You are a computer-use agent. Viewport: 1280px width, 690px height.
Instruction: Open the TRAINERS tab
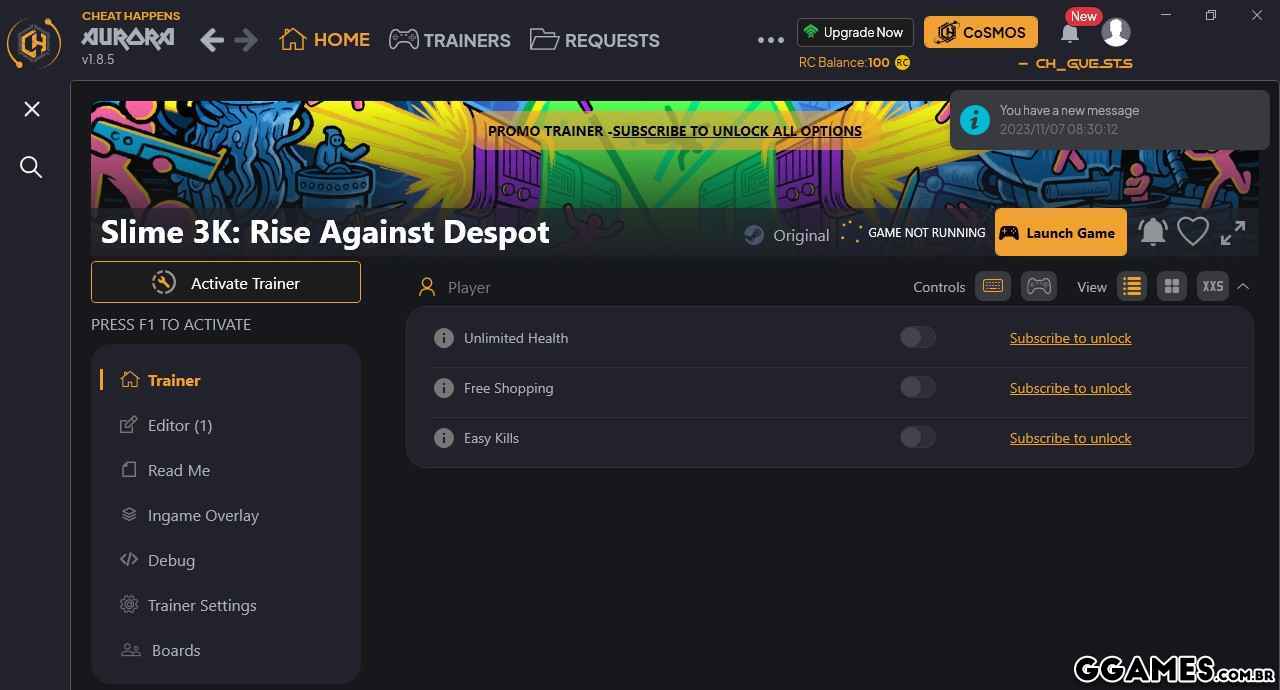[450, 40]
